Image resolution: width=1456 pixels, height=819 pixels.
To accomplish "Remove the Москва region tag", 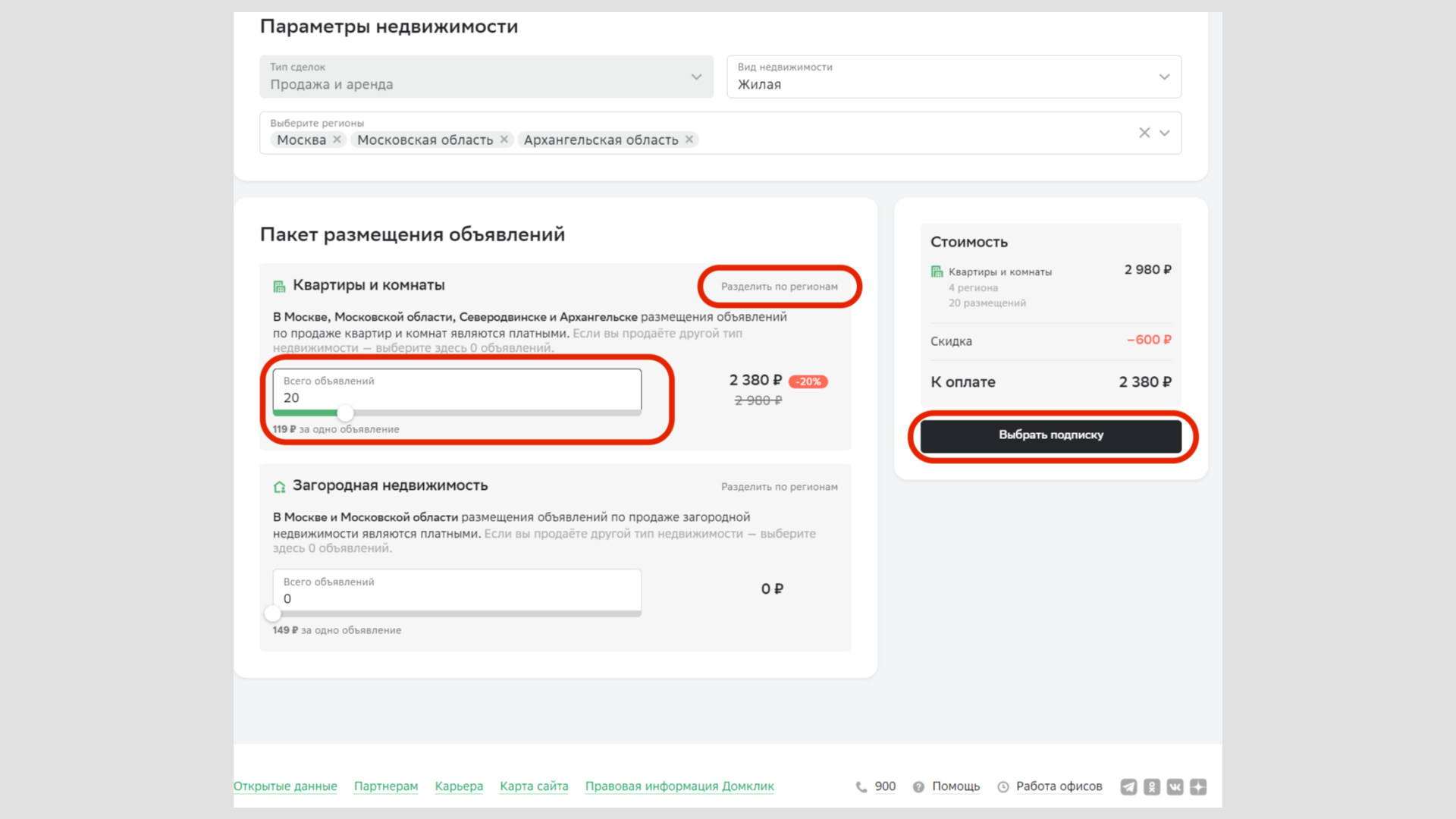I will (x=337, y=140).
